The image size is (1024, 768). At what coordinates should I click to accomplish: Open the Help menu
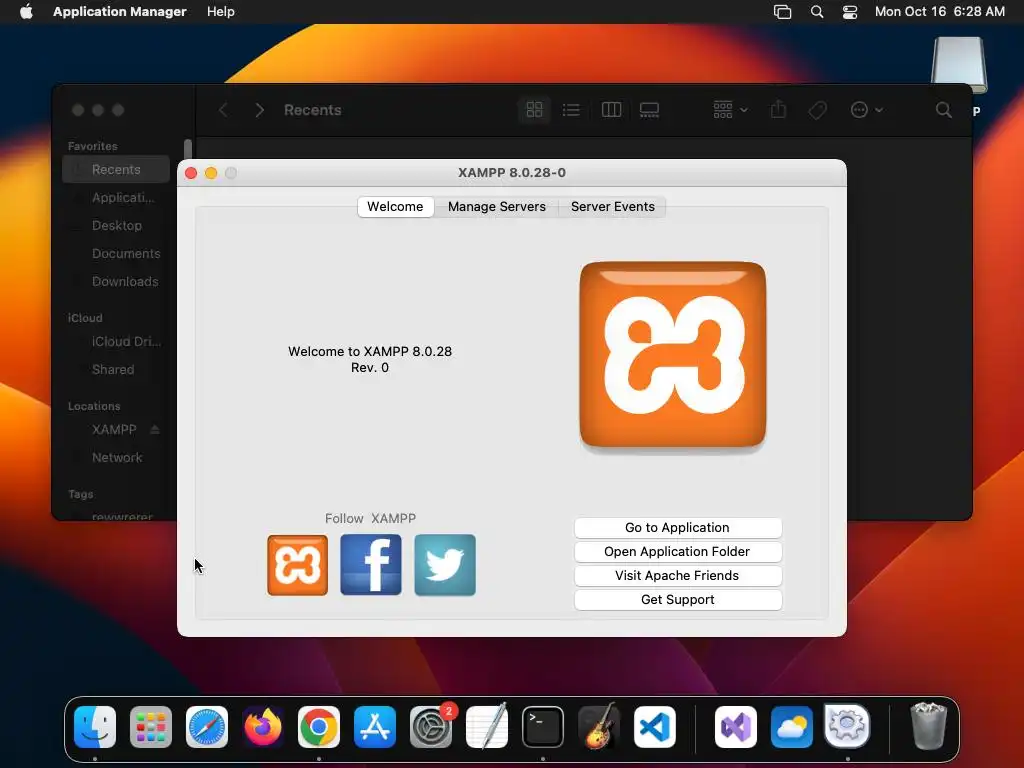[x=221, y=12]
